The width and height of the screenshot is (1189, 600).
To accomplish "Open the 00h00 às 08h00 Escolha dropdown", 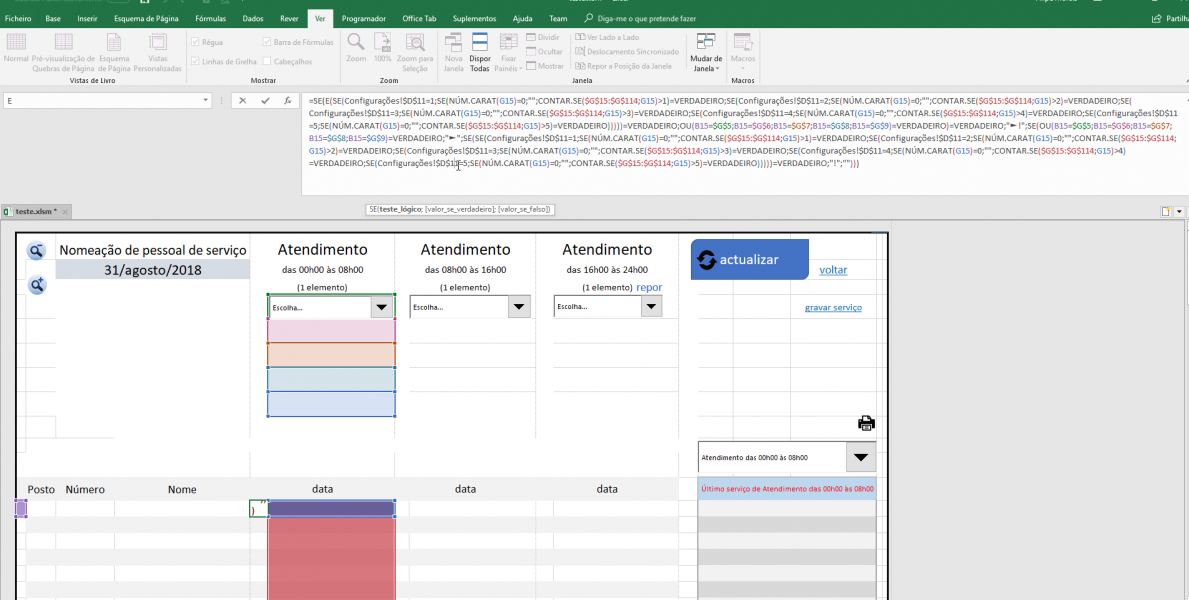I will [381, 308].
